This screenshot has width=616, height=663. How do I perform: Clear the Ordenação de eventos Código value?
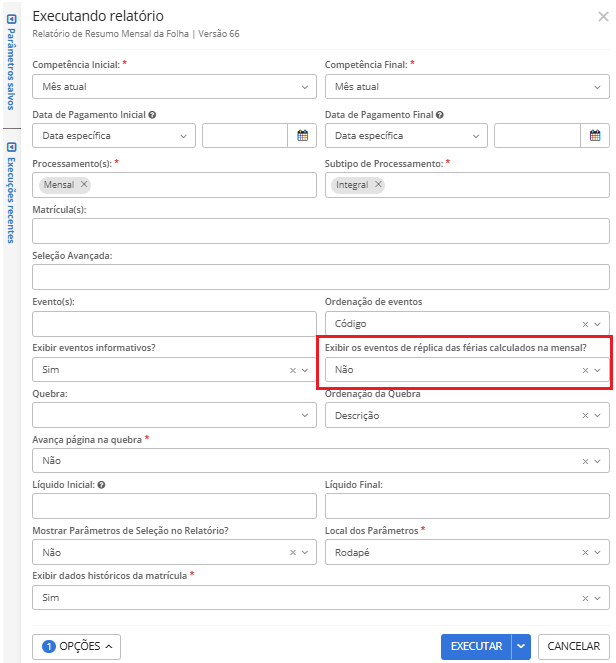(x=585, y=324)
